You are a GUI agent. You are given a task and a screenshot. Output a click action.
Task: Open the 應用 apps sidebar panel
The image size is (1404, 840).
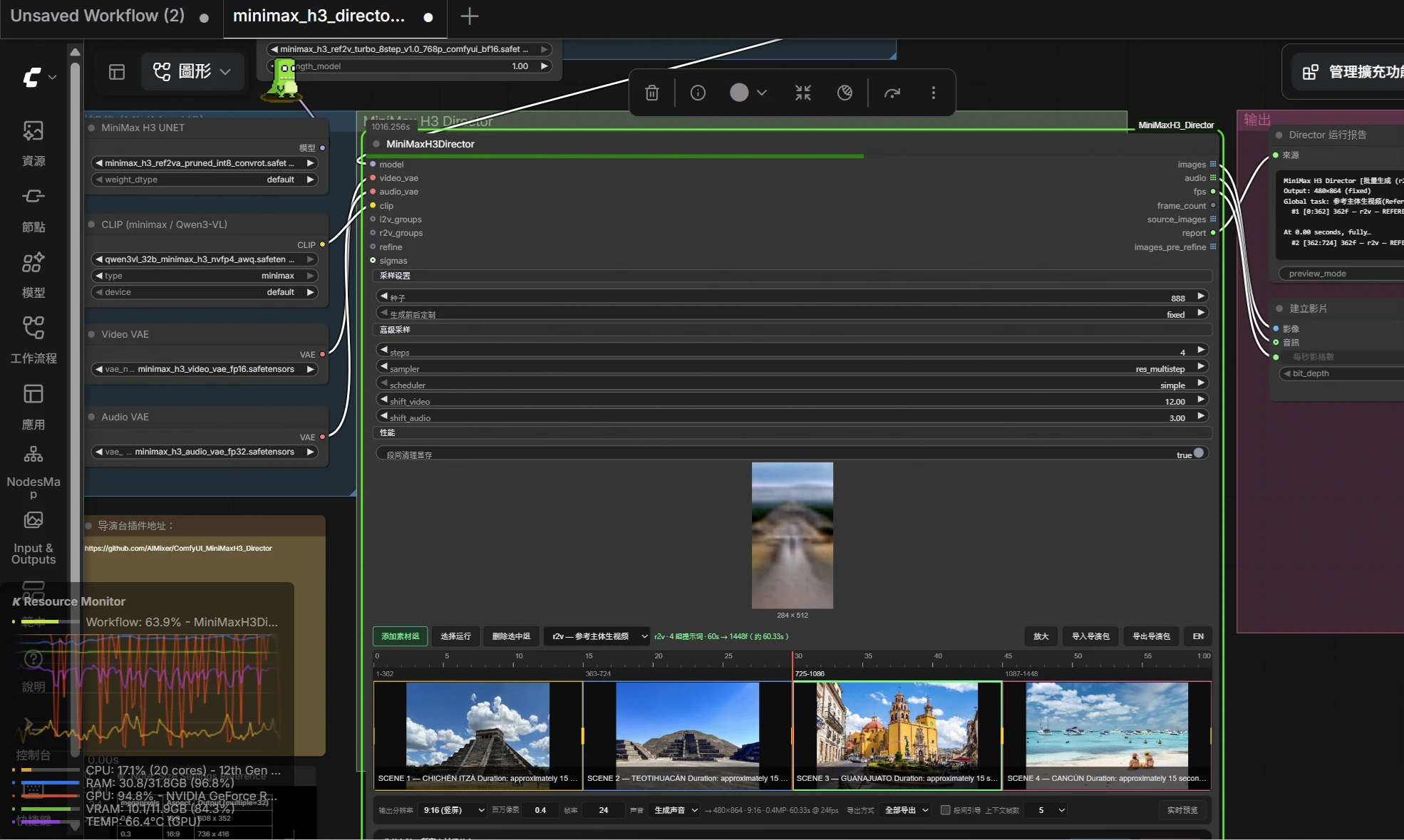tap(33, 407)
